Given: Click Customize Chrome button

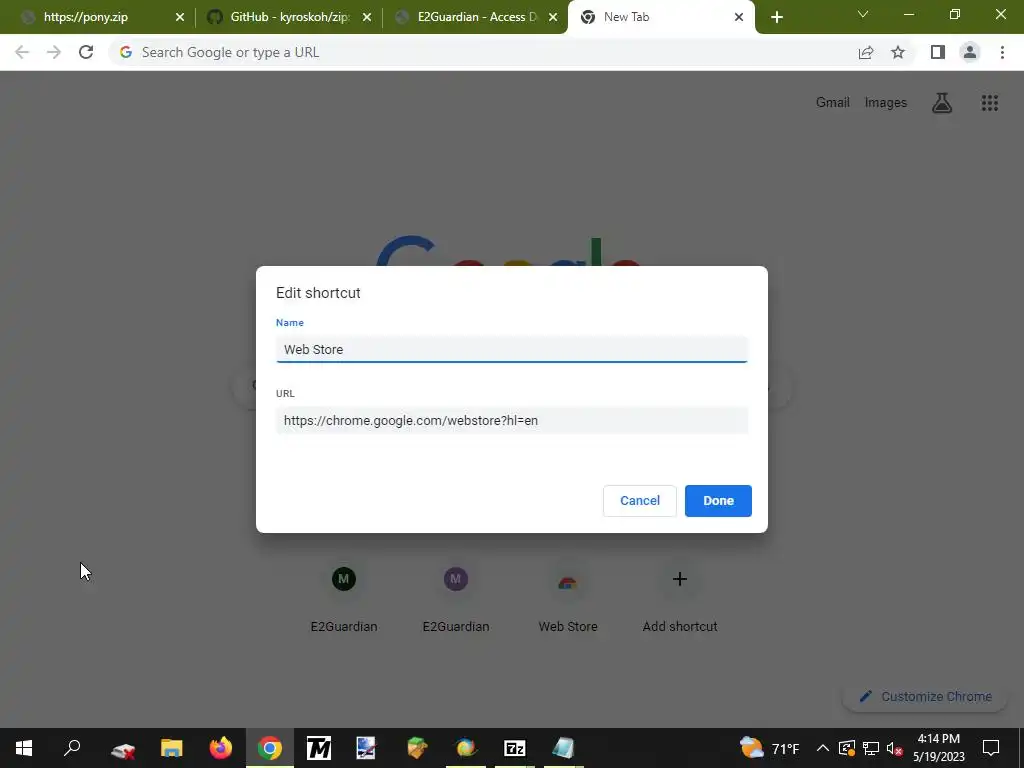Looking at the screenshot, I should (x=927, y=697).
